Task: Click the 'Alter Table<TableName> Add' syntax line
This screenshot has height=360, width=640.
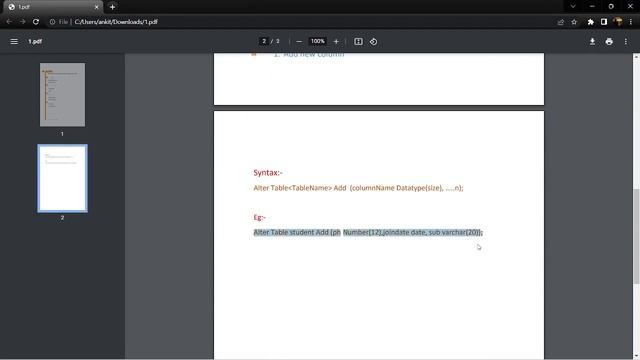Action: click(x=358, y=188)
